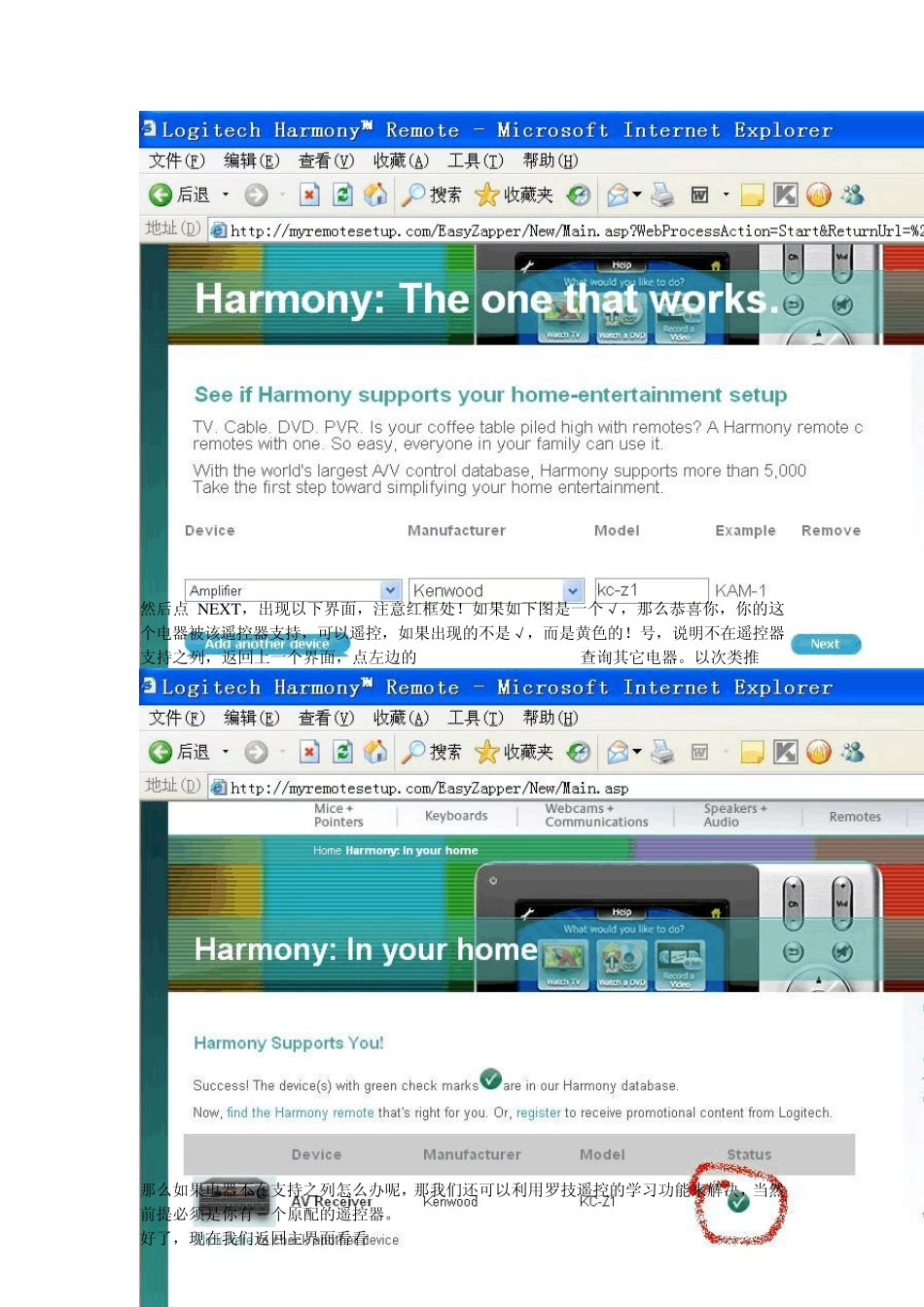Click the Home icon in upper browser toolbar
The width and height of the screenshot is (924, 1307).
(x=375, y=194)
